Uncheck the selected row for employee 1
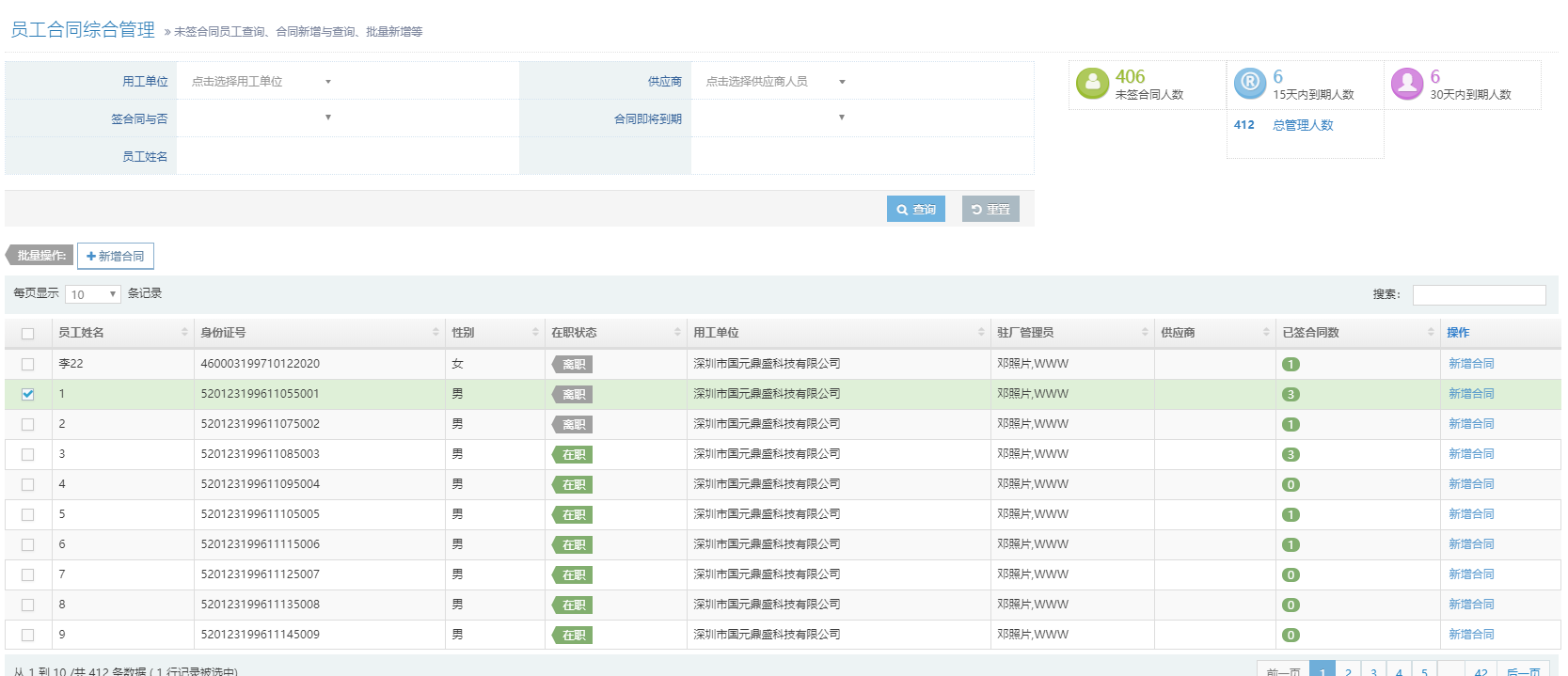The width and height of the screenshot is (1568, 676). coord(28,395)
